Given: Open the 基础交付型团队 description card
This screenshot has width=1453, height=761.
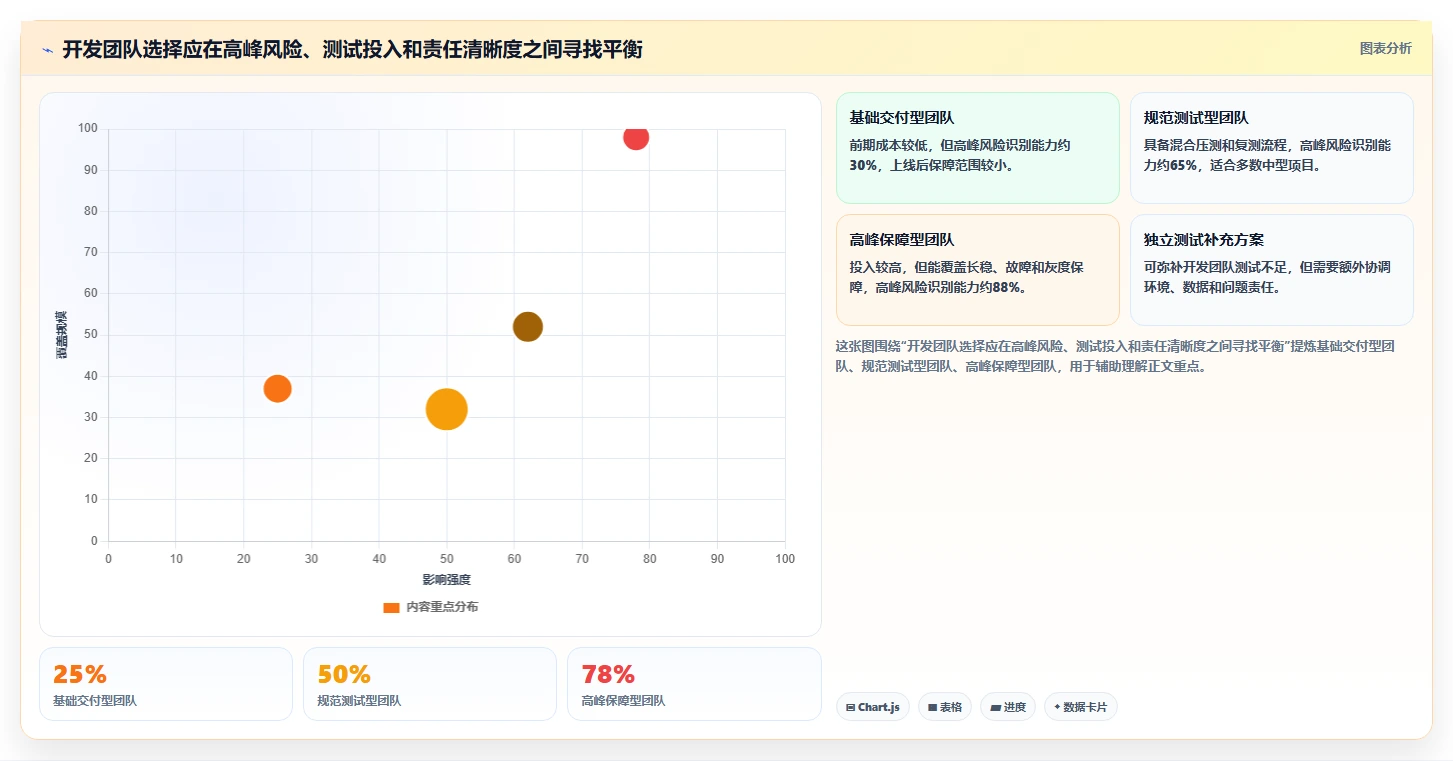Looking at the screenshot, I should click(977, 148).
